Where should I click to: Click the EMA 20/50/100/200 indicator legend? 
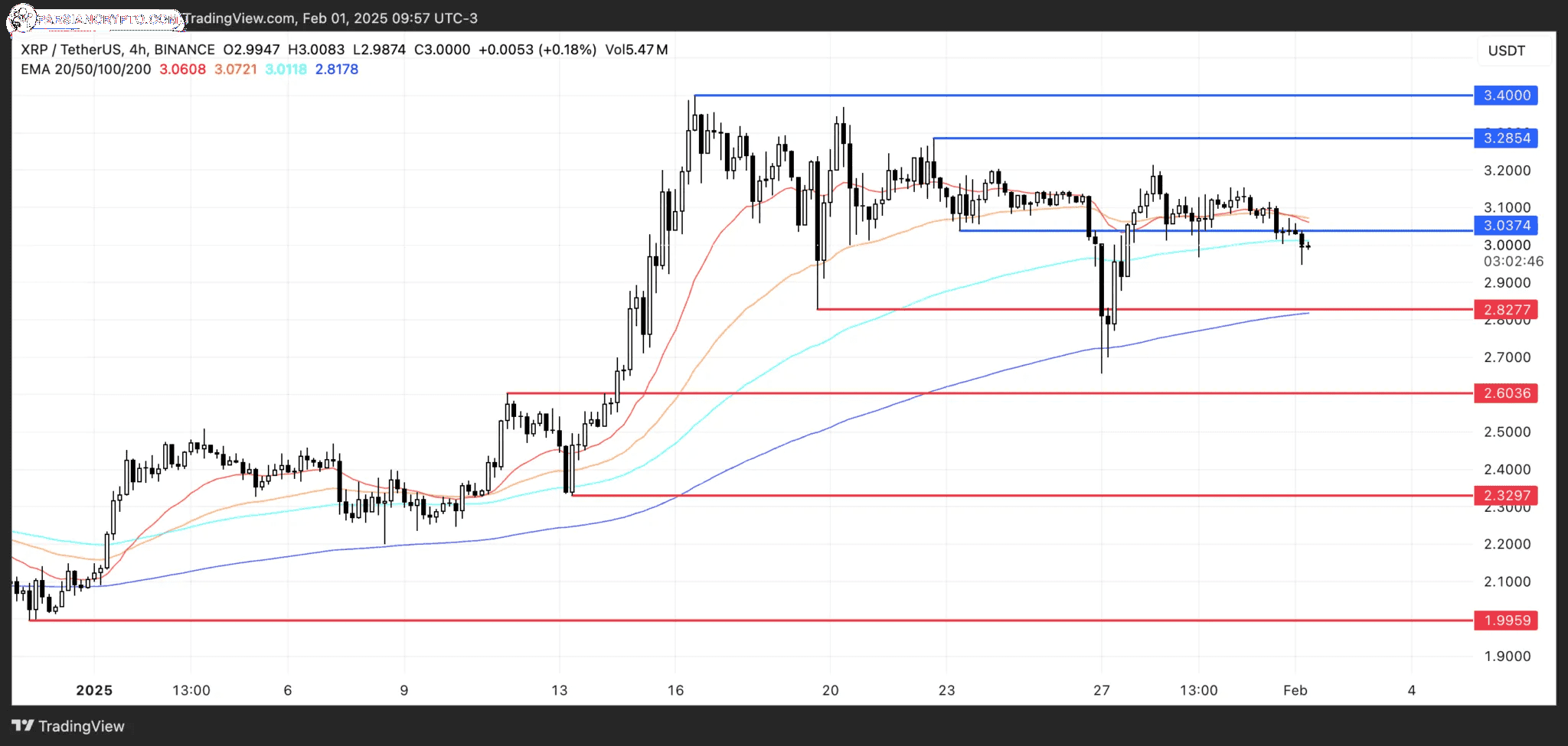pos(86,70)
